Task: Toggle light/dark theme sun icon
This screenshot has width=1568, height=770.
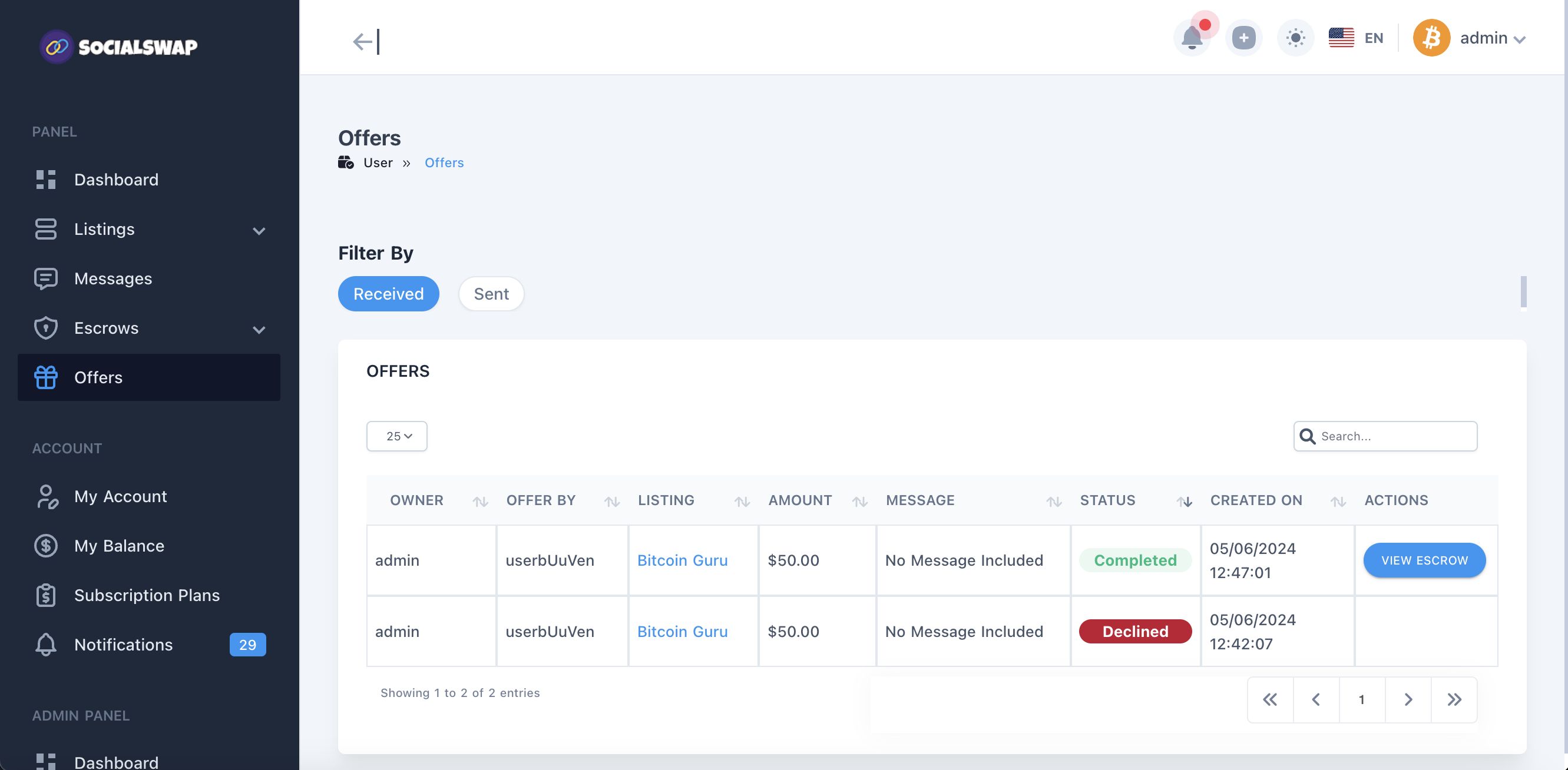Action: [1295, 38]
